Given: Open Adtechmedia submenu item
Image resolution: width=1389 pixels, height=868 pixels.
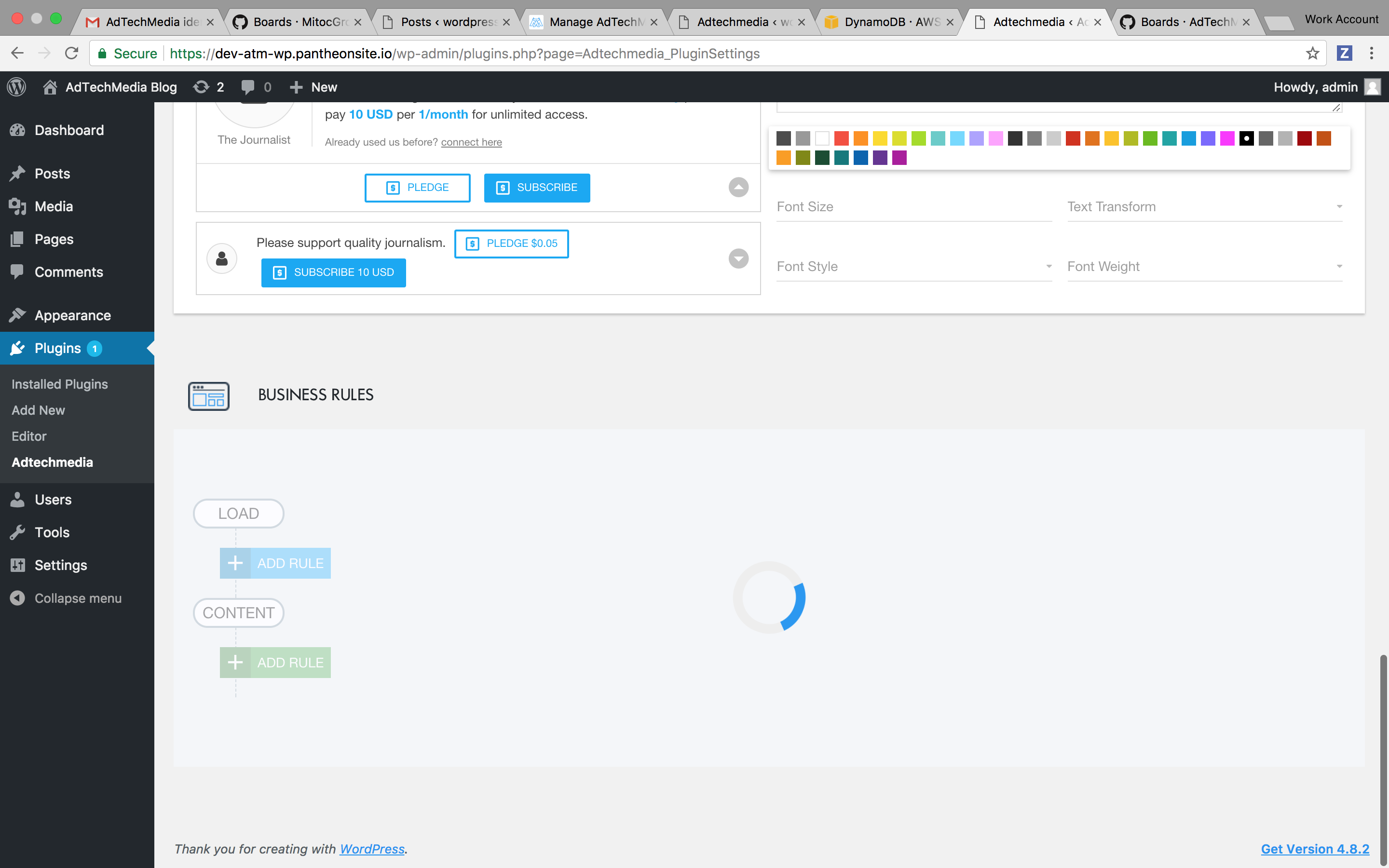Looking at the screenshot, I should pos(52,462).
